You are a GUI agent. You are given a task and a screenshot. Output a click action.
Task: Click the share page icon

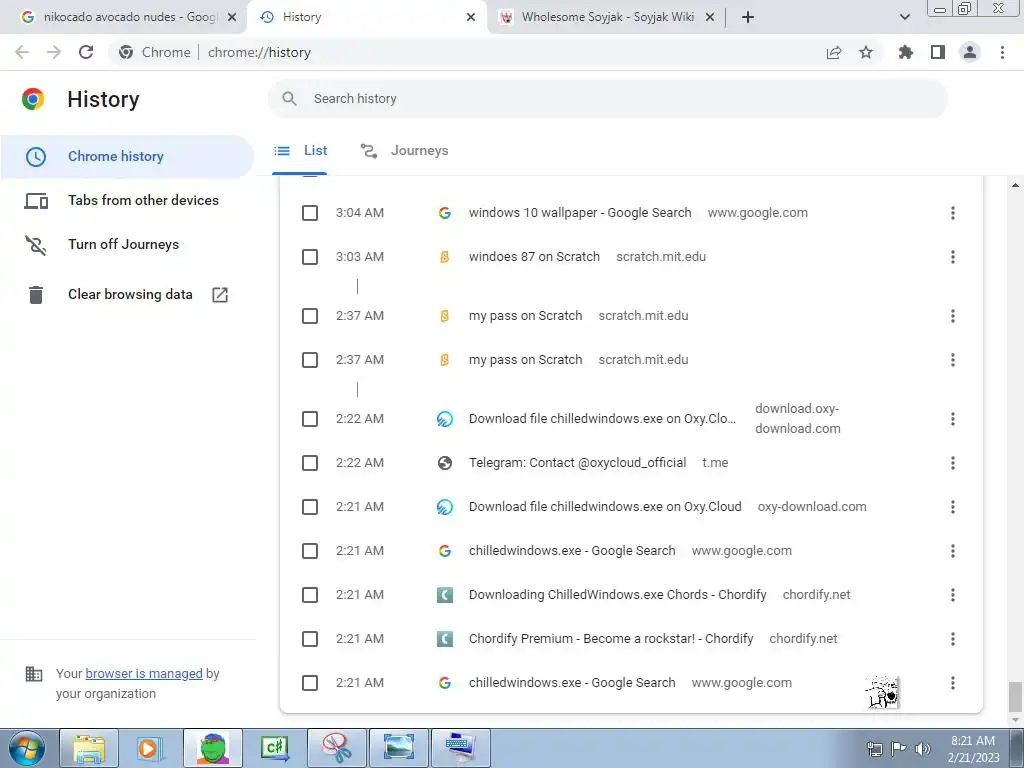point(834,52)
